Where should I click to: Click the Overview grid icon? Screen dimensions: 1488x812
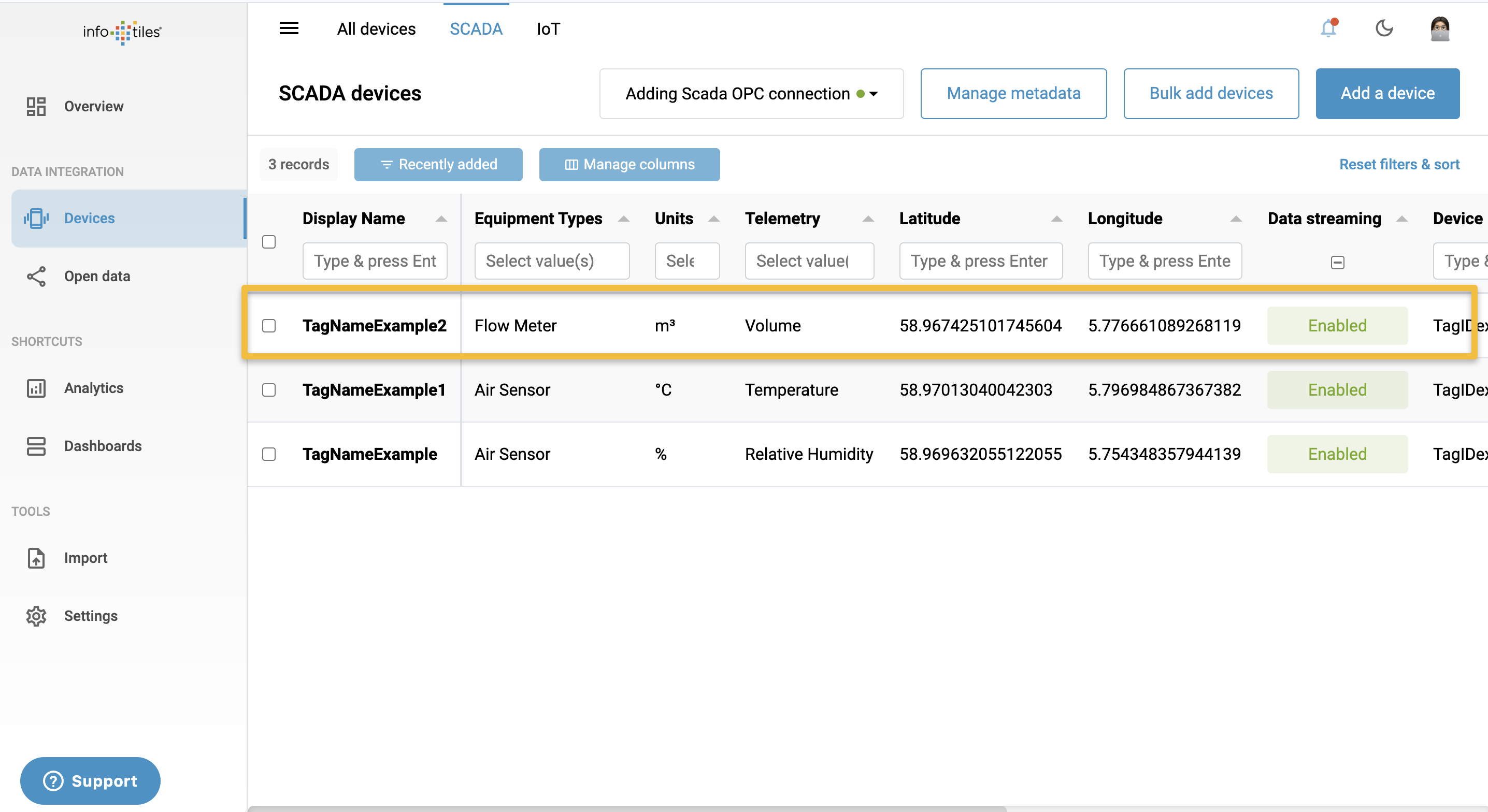36,106
